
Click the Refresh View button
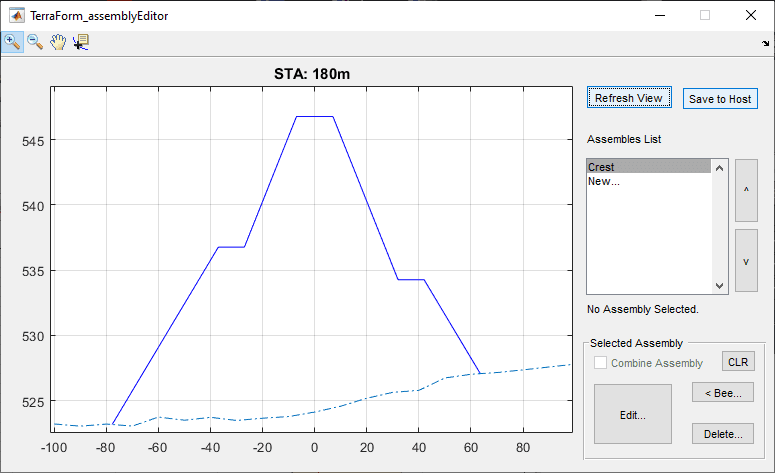point(628,98)
